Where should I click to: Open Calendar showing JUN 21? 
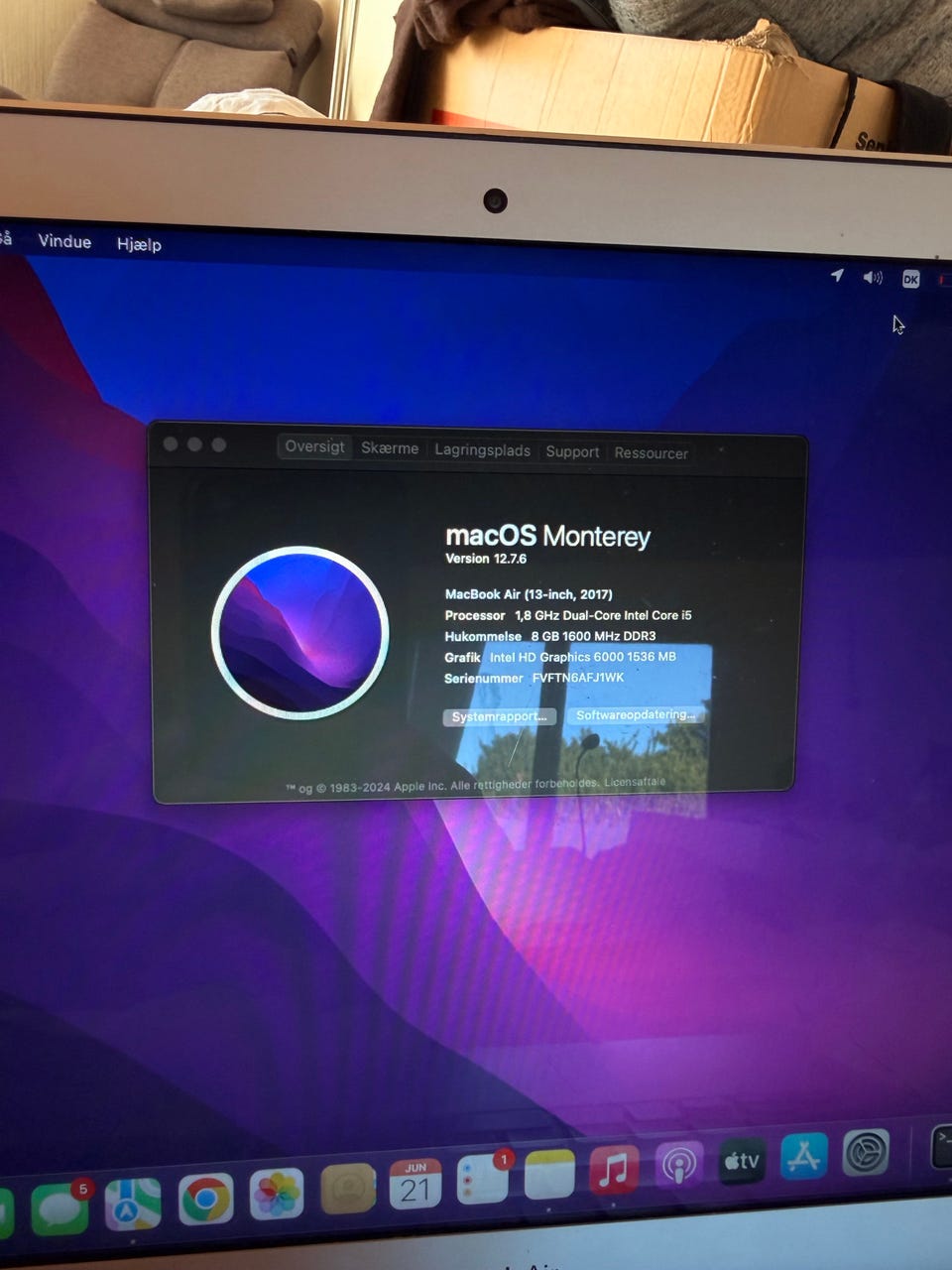[416, 1184]
